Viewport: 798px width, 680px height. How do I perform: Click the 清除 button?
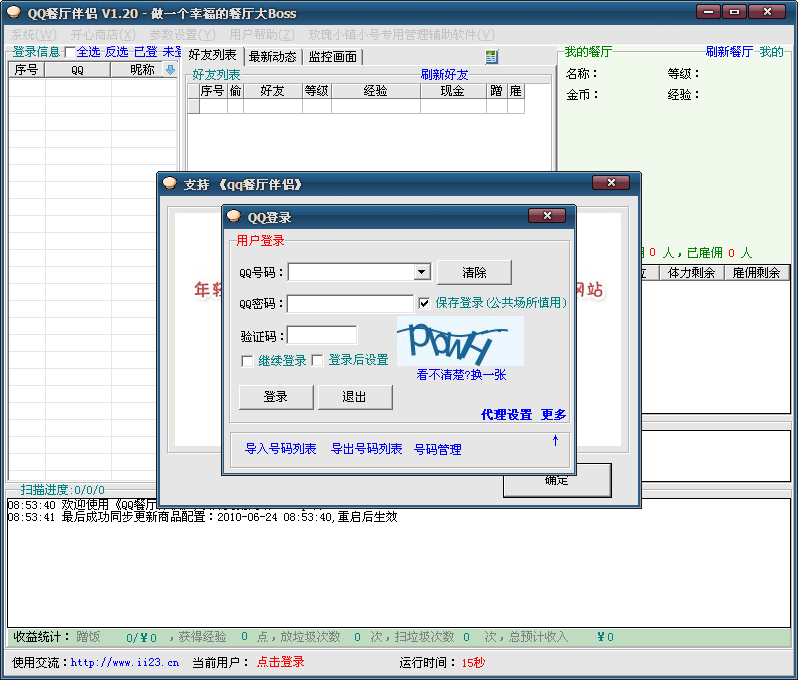[x=474, y=272]
